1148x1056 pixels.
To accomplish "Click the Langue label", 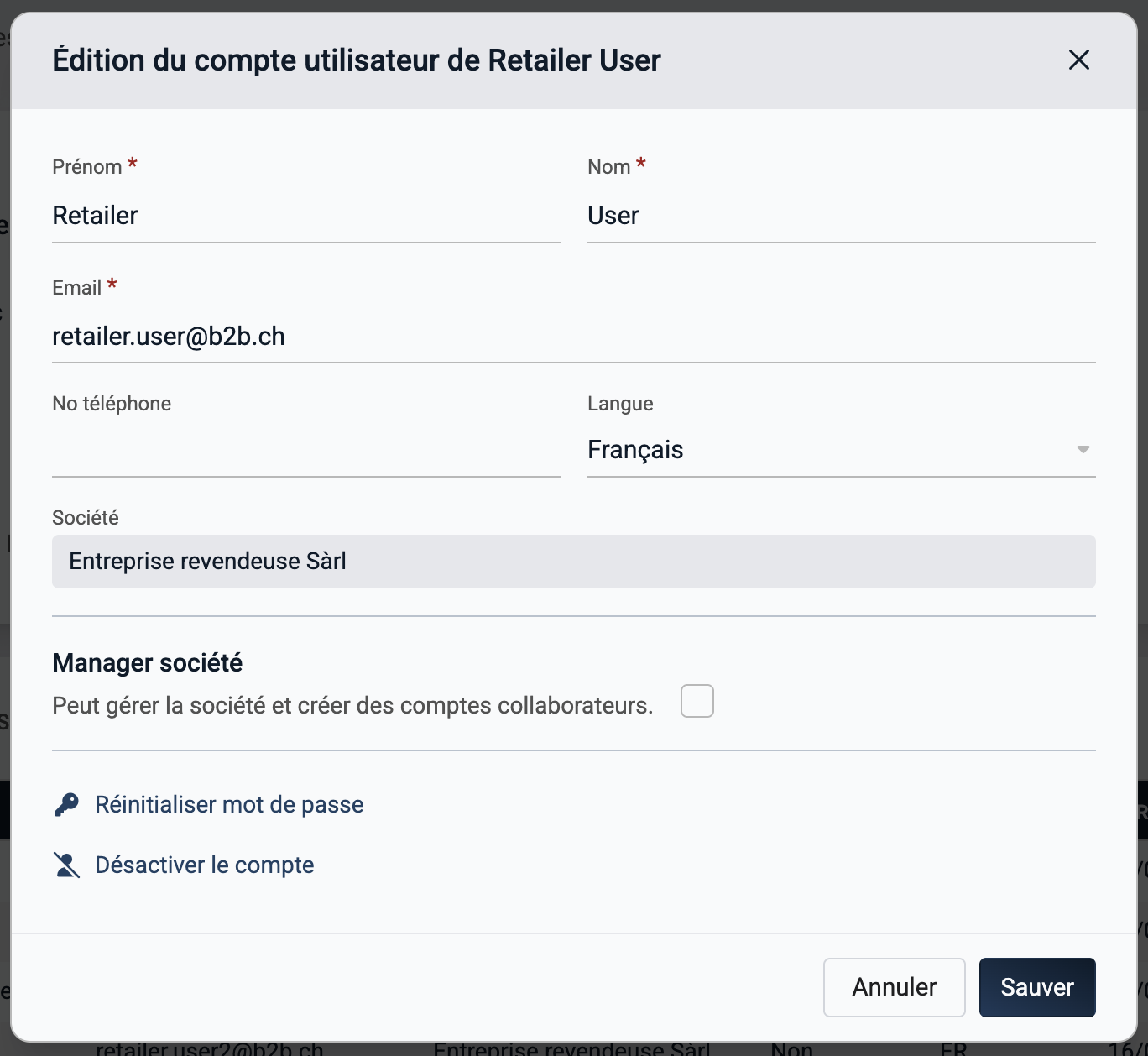I will (x=620, y=404).
